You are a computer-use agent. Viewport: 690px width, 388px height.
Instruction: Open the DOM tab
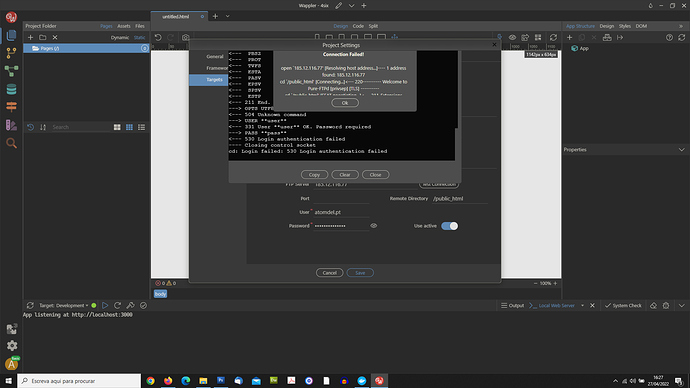(x=641, y=26)
